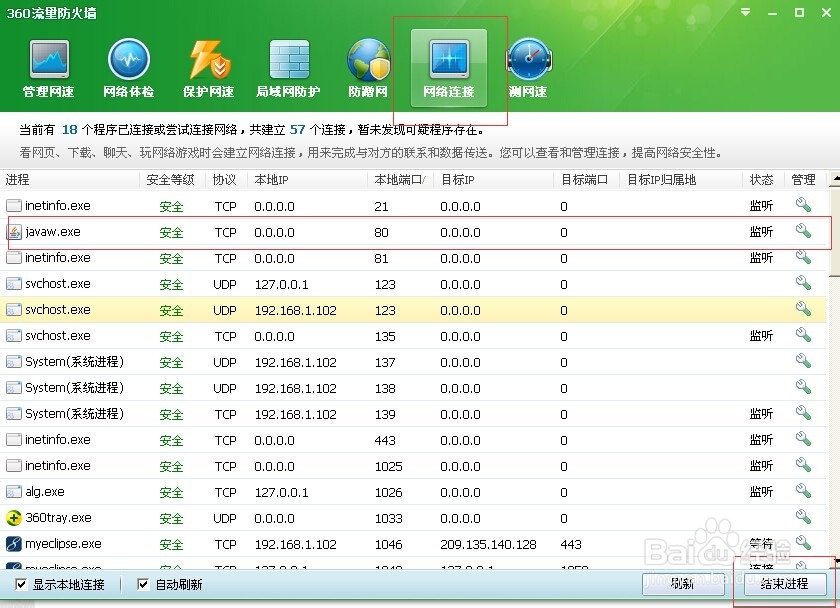This screenshot has width=840, height=608.
Task: Click the manage wrench for inetinfo.exe port 443
Action: (x=803, y=439)
